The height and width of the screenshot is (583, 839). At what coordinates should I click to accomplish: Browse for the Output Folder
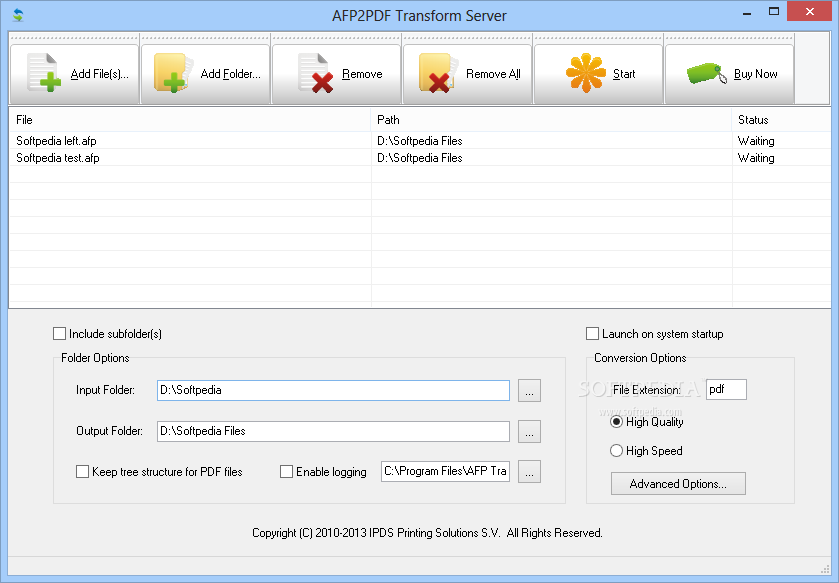529,432
